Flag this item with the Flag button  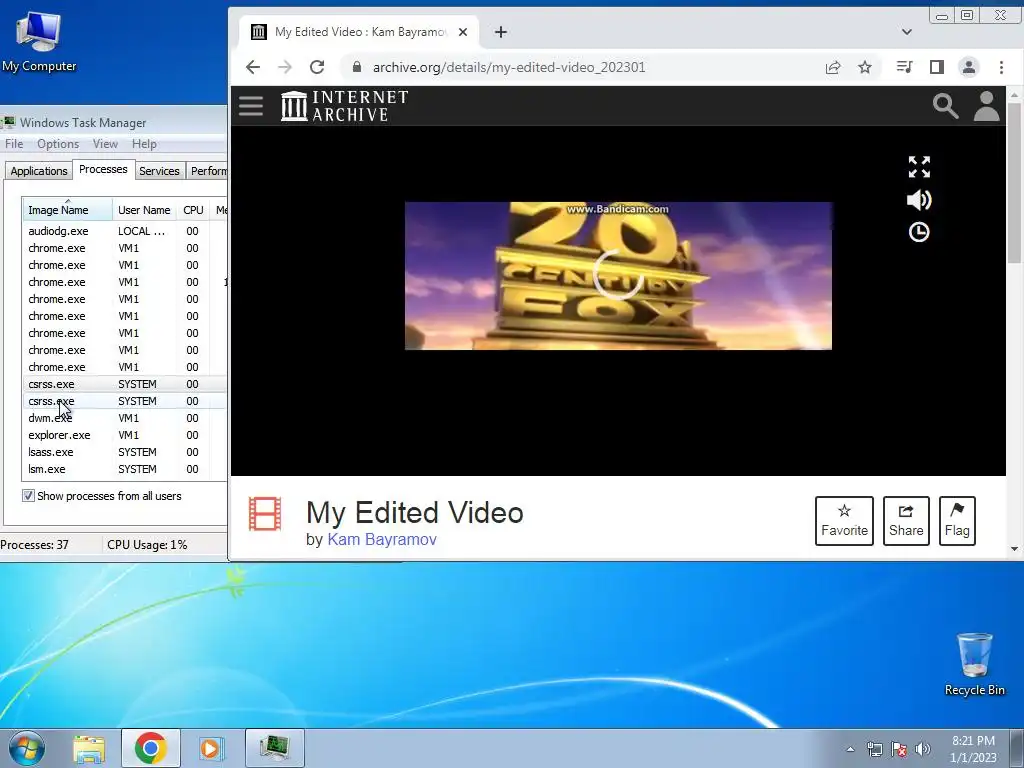point(957,520)
